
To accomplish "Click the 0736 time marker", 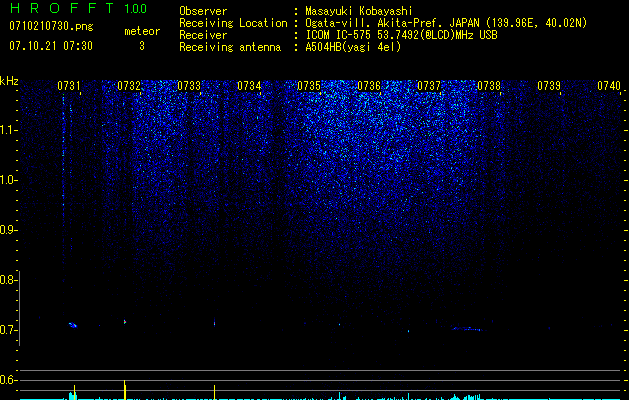I will pos(369,86).
